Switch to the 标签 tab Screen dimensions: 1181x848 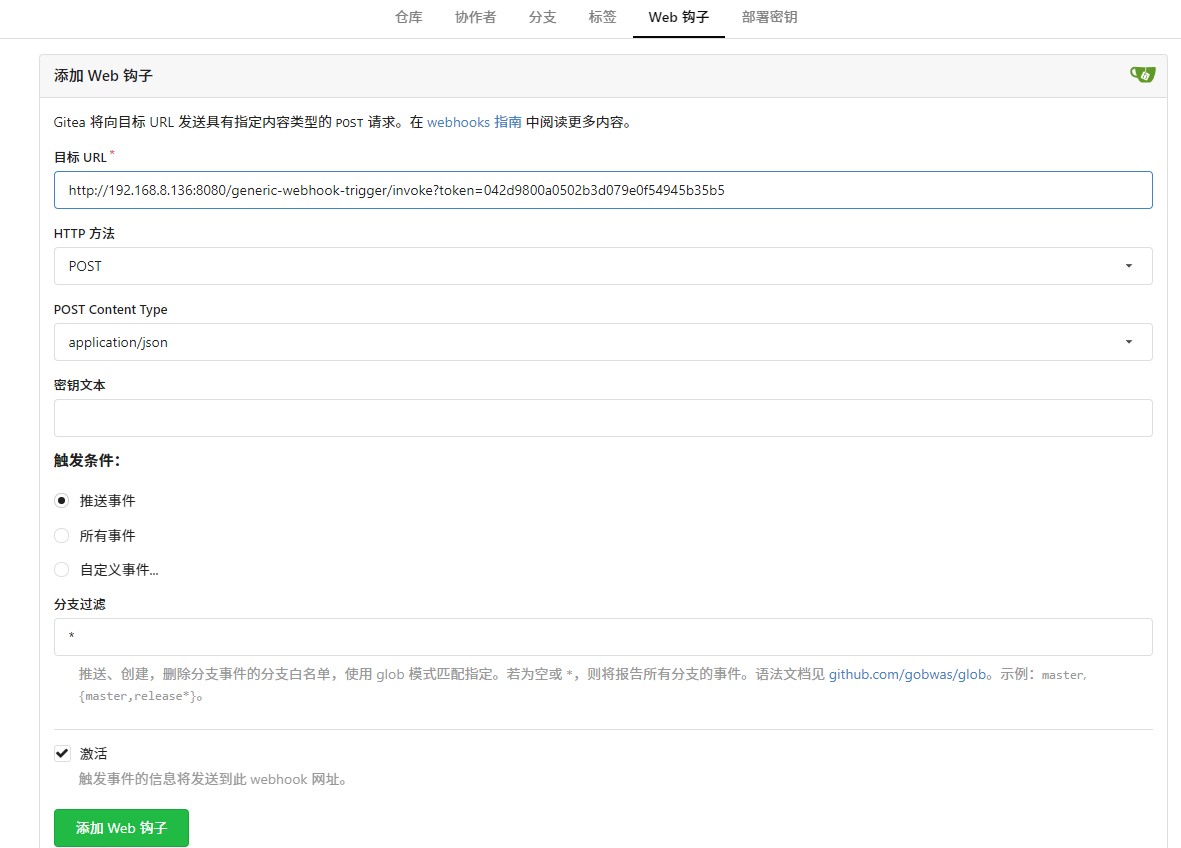[x=602, y=17]
